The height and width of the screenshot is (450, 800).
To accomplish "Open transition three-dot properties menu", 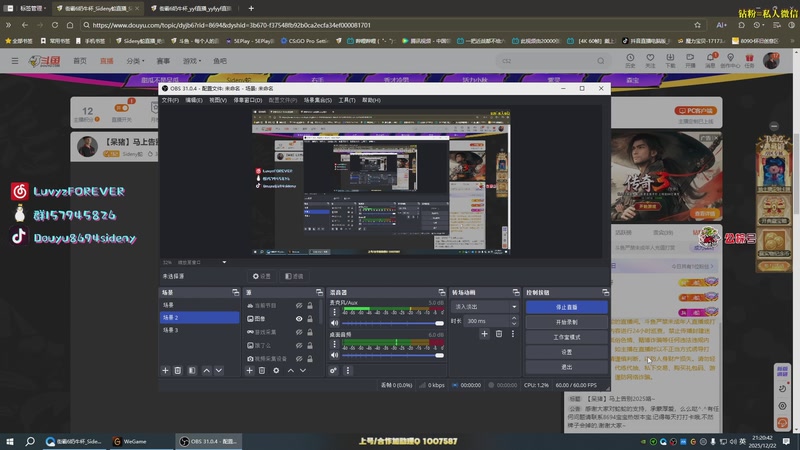I will point(513,334).
